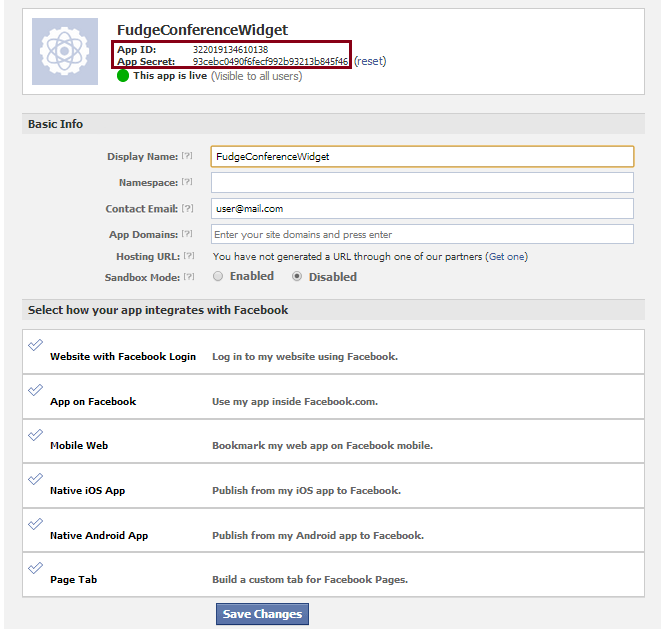The width and height of the screenshot is (661, 629).
Task: Expand the Mobile Web integration section
Action: (x=333, y=441)
